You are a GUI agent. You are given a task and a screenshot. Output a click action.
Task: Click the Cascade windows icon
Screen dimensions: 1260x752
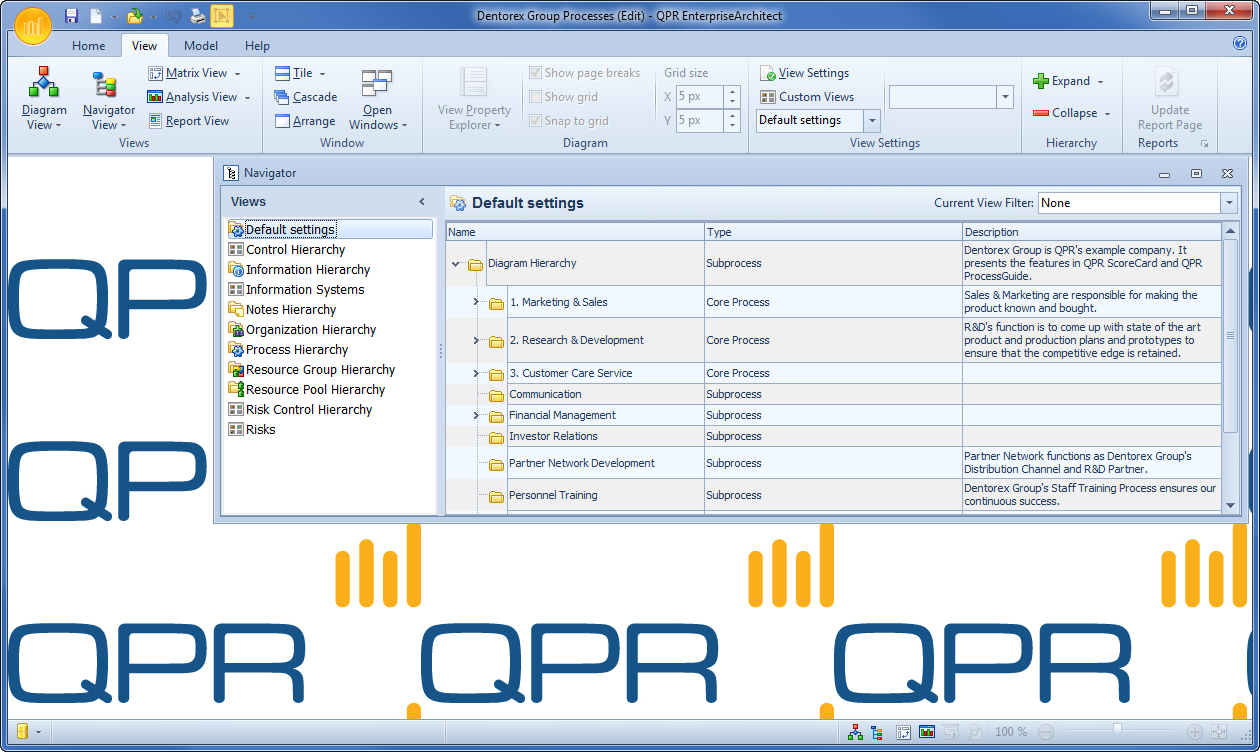pos(306,97)
